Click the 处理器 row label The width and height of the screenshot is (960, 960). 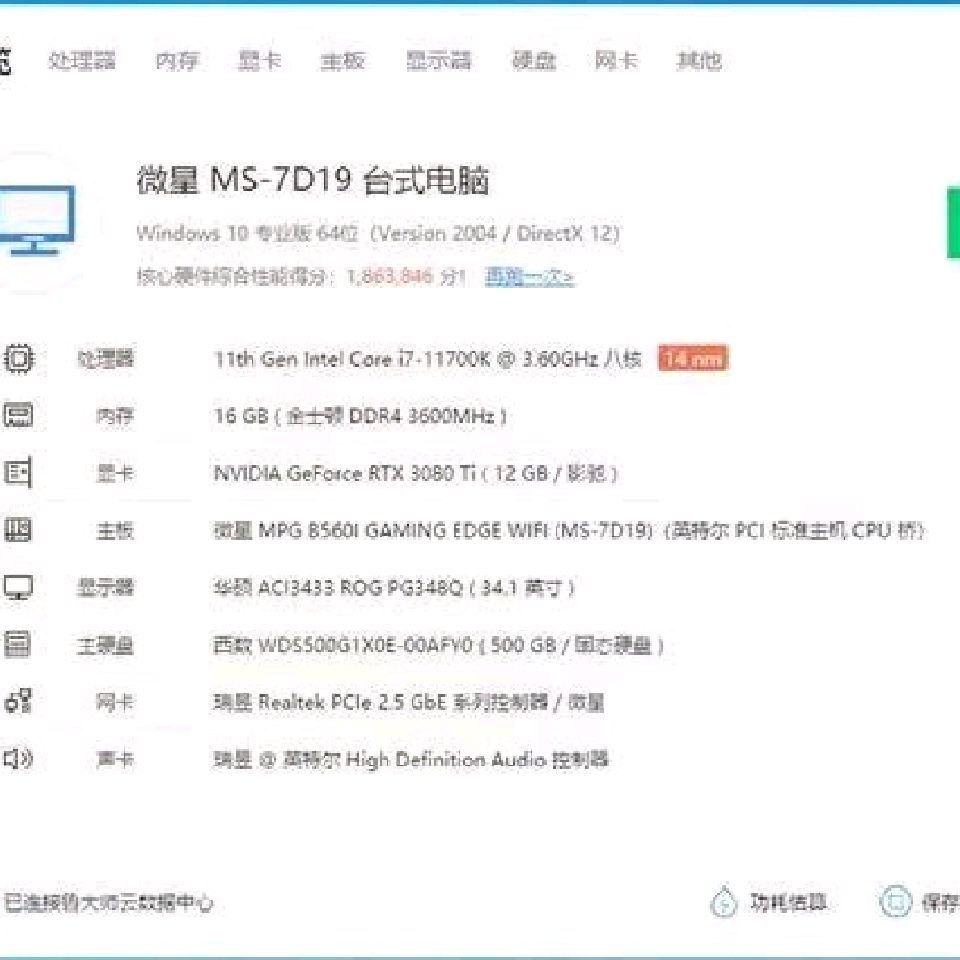(105, 359)
